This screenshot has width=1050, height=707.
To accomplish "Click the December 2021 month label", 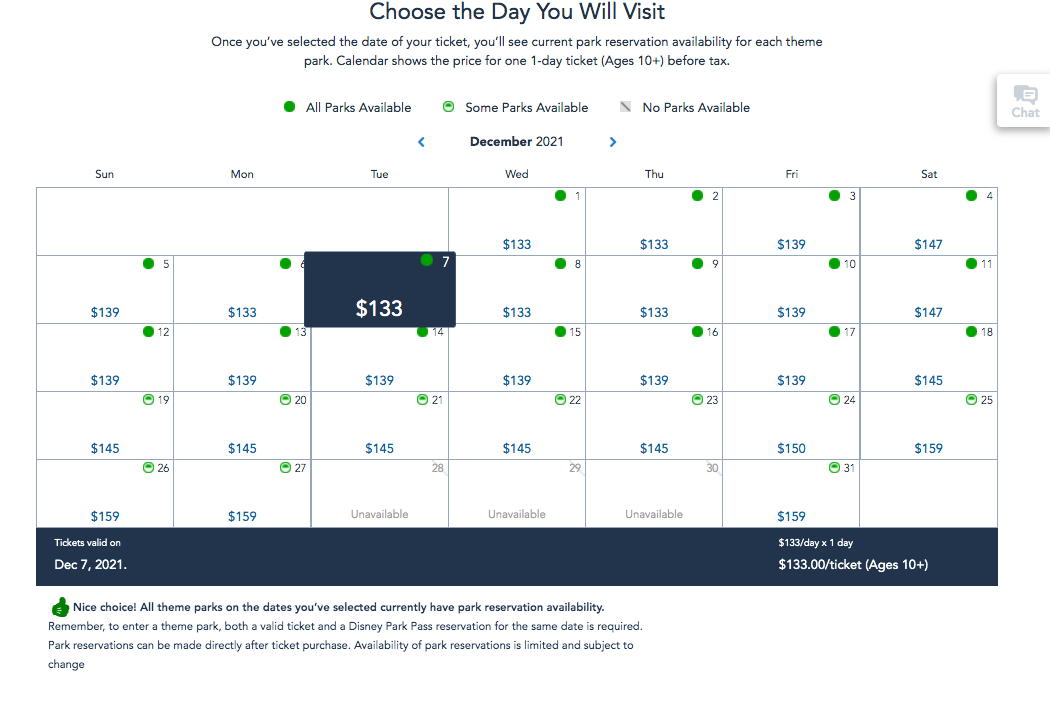I will click(x=516, y=142).
